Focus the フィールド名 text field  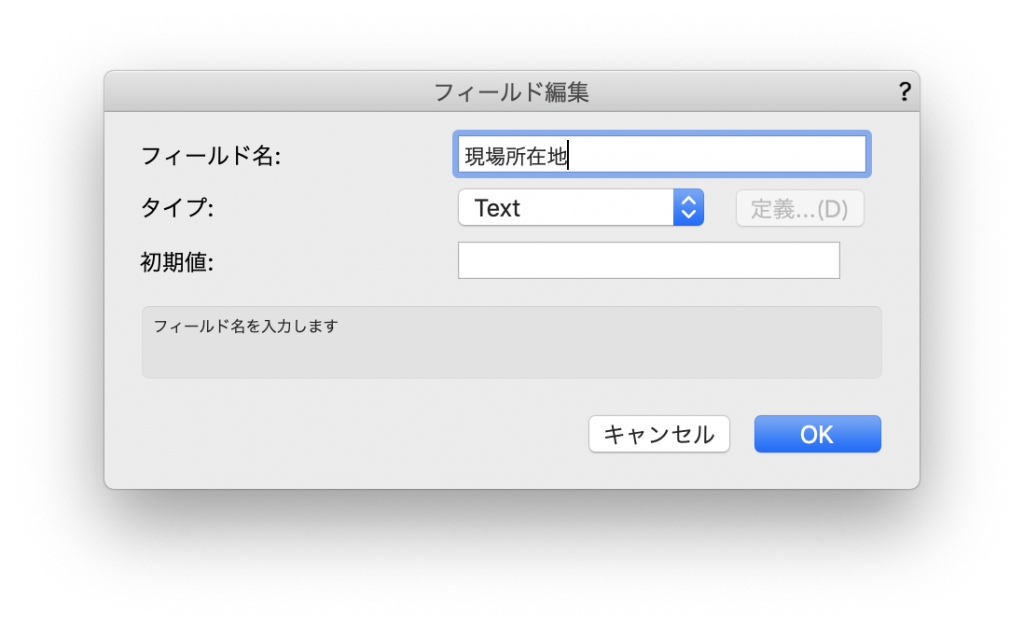662,155
